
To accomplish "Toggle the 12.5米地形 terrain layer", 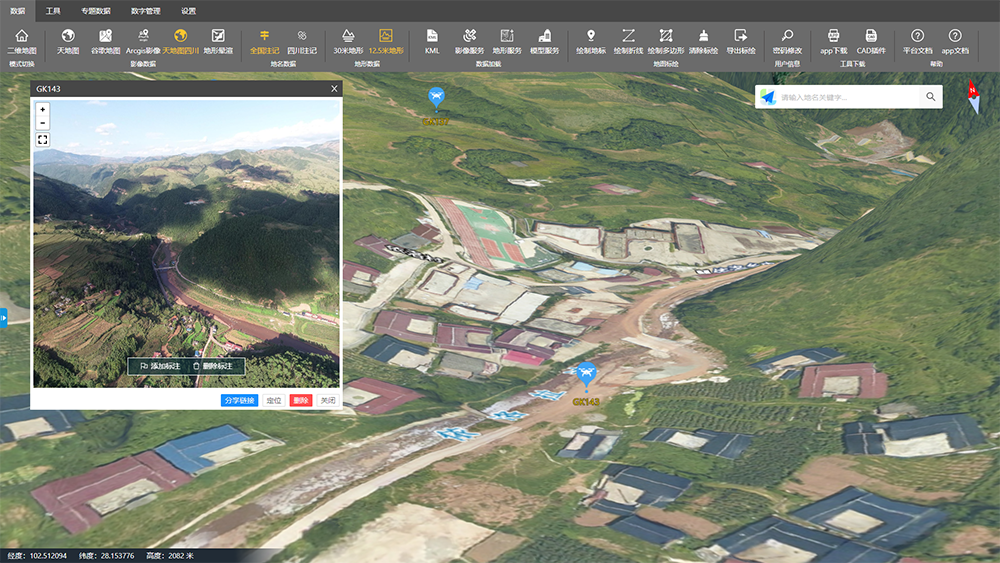I will 386,40.
